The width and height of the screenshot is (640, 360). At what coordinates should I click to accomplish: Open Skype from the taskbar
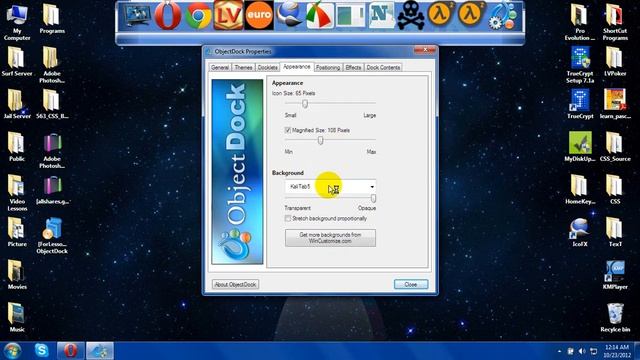(x=42, y=351)
